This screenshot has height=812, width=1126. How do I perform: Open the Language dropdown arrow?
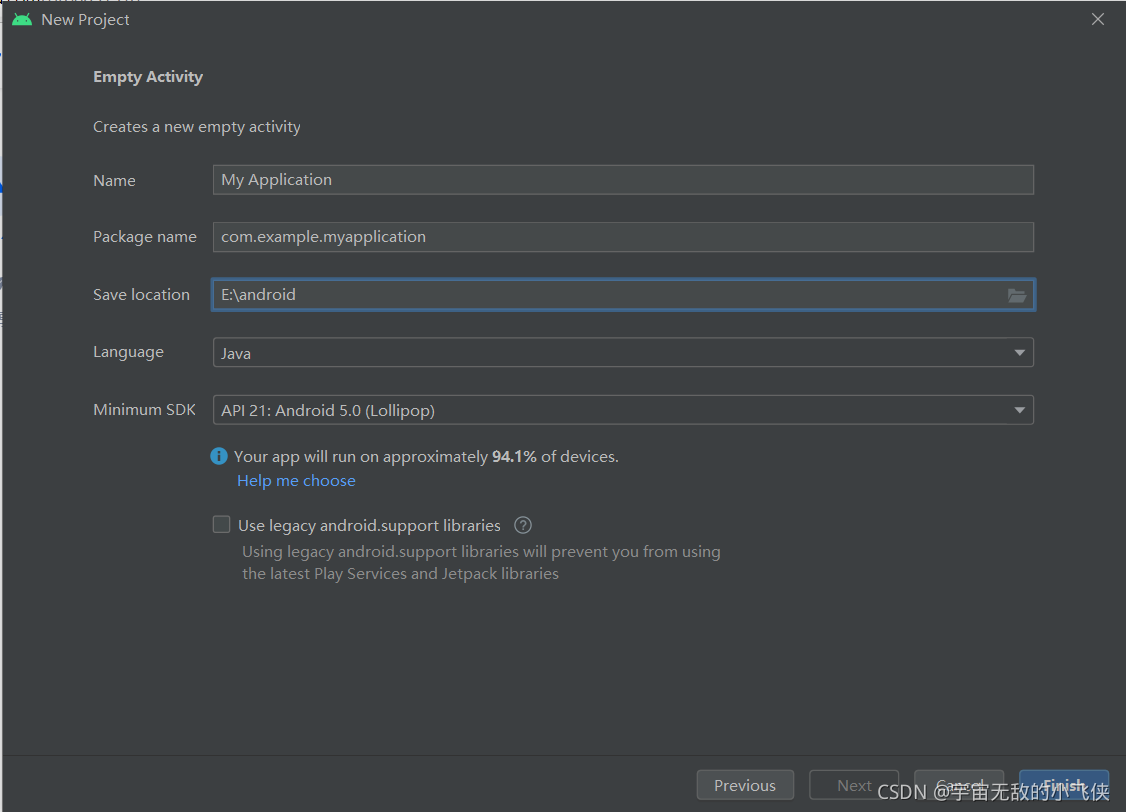coord(1019,353)
